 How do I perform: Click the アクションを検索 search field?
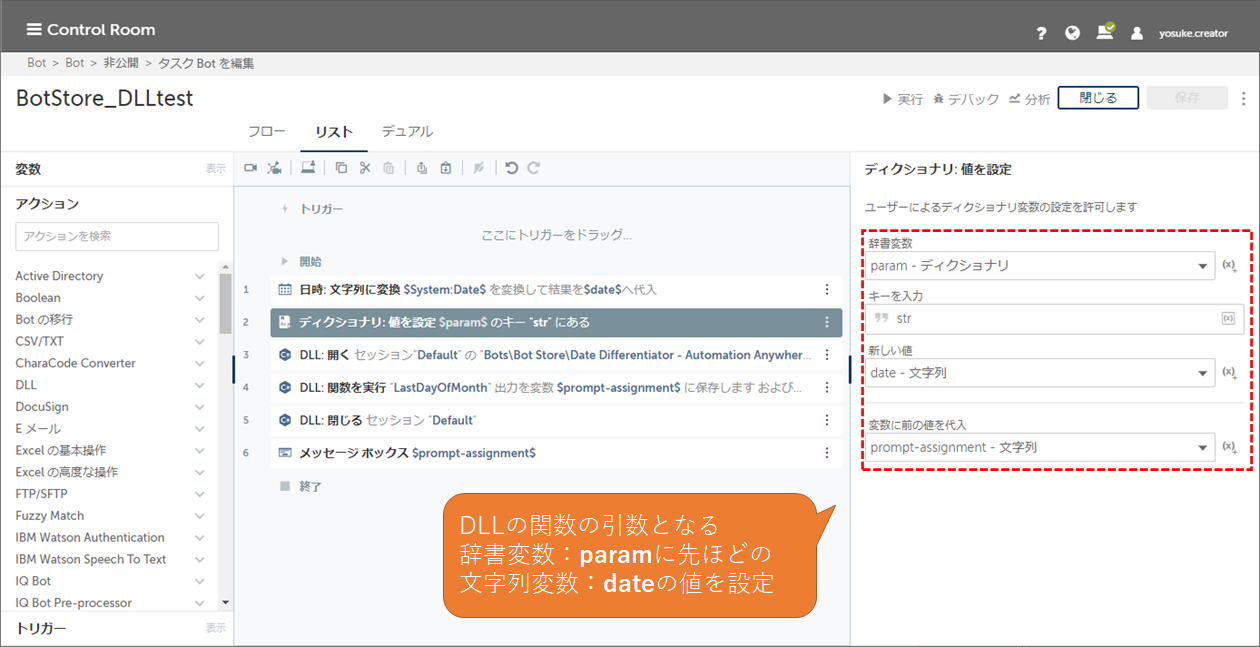117,236
